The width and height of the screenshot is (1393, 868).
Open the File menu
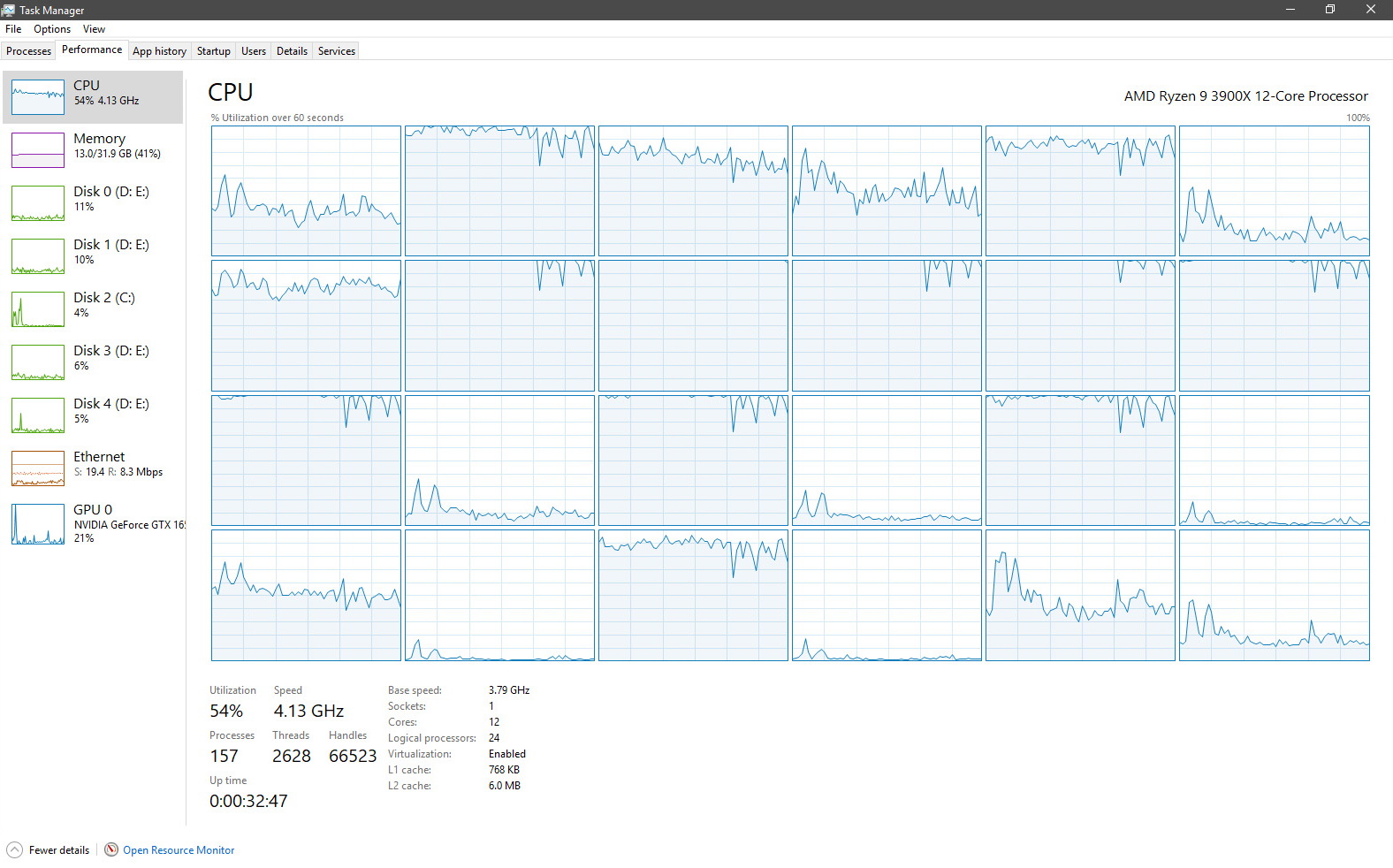point(13,29)
